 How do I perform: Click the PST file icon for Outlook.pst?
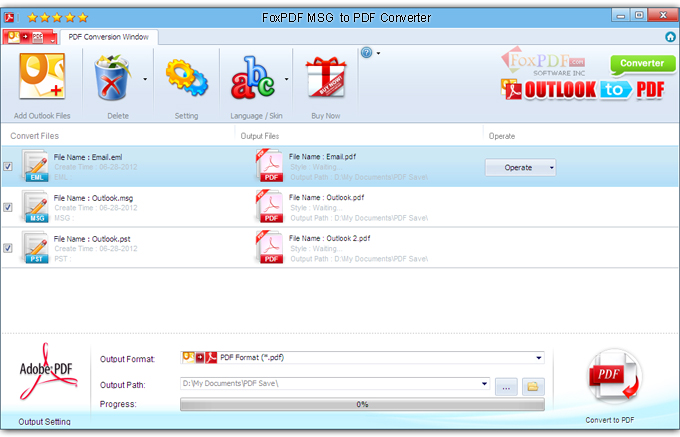(x=35, y=248)
